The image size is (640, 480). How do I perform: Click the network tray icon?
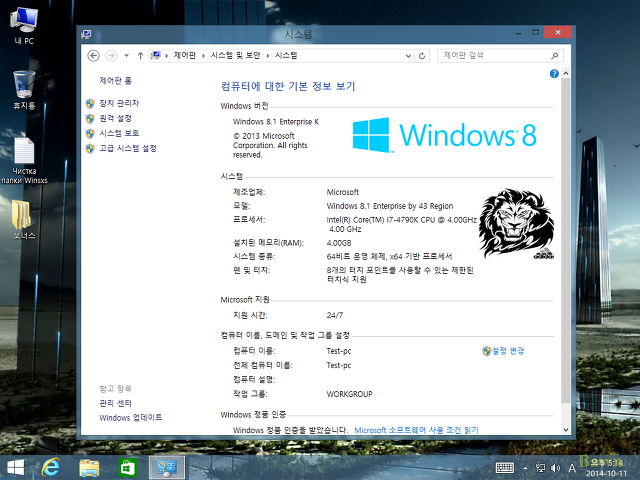pyautogui.click(x=540, y=468)
